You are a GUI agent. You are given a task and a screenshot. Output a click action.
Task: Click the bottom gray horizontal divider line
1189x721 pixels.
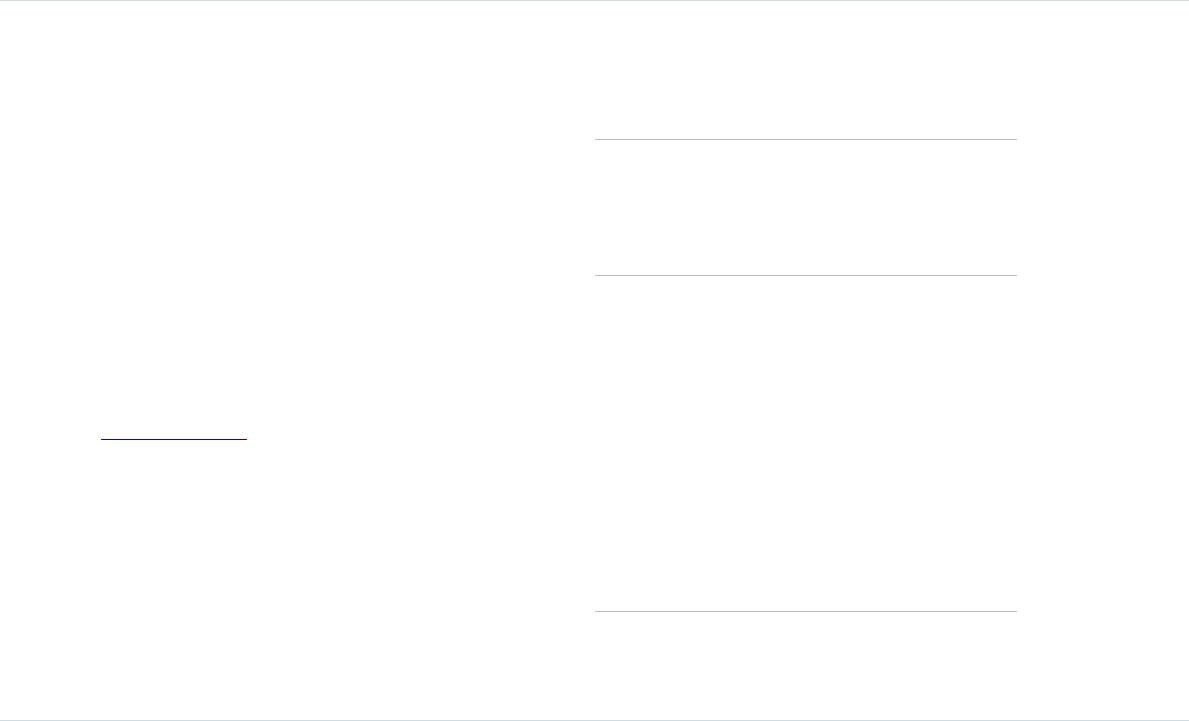coord(805,611)
